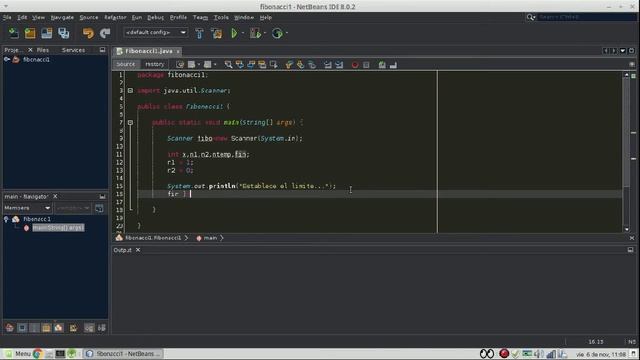Select main(String[] args) in Navigator

point(58,228)
